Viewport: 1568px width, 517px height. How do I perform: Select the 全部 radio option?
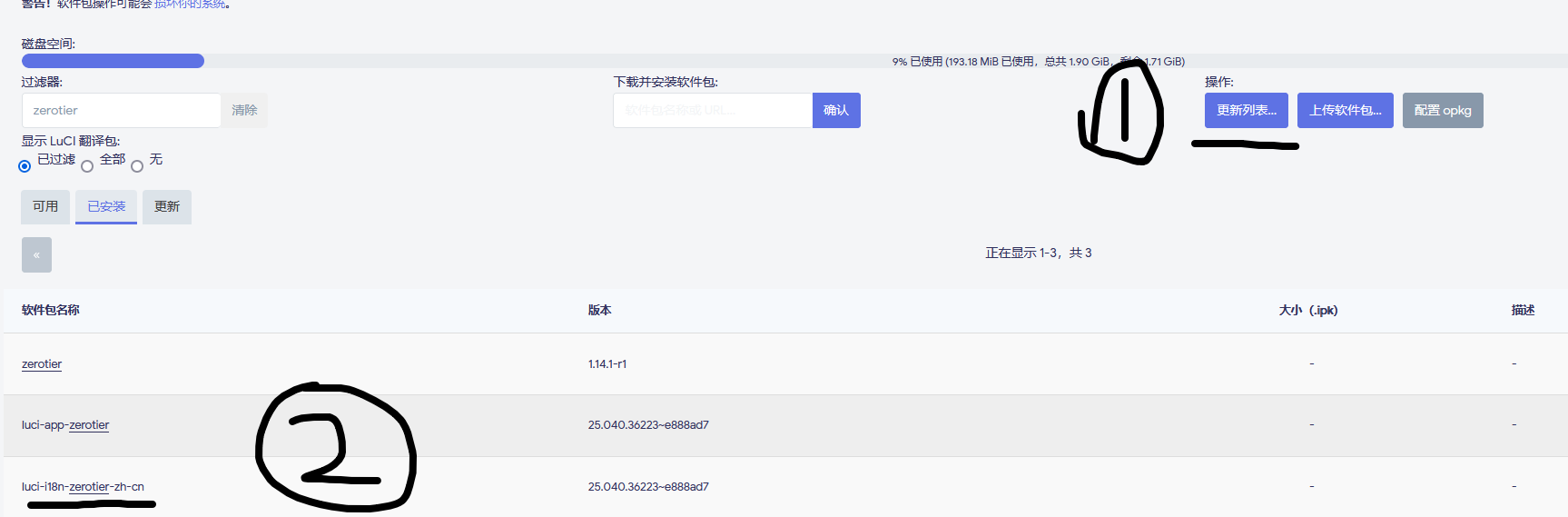(x=87, y=166)
